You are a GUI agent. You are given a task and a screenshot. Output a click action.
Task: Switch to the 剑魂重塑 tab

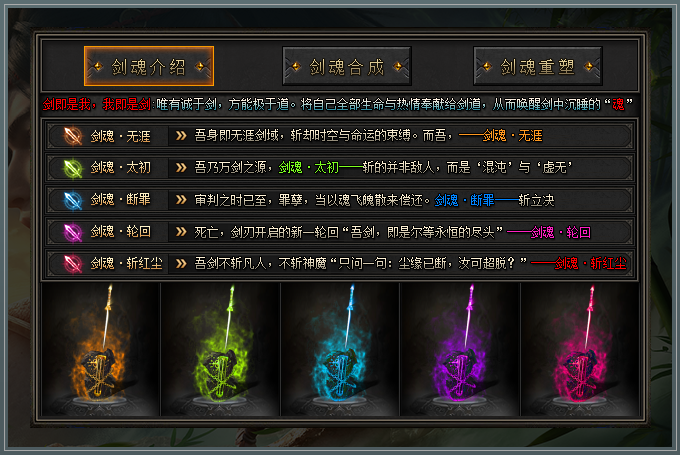point(538,66)
